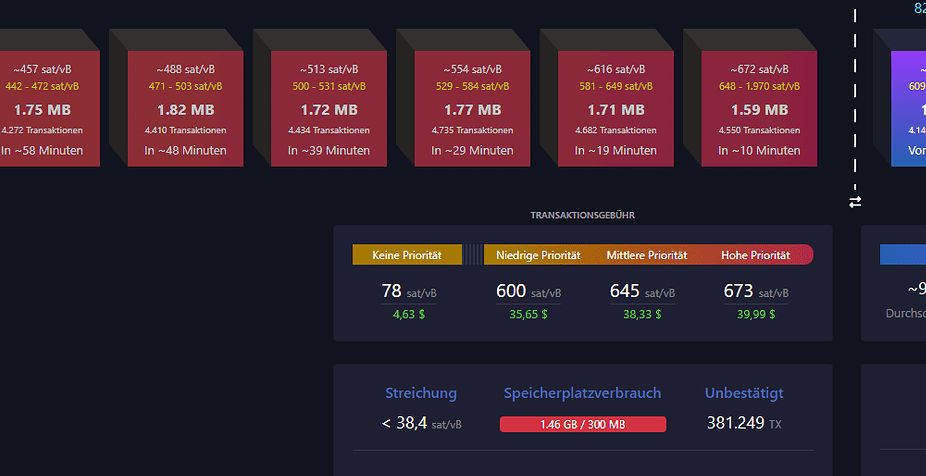
Task: Click the 600 sat/vB low priority fee
Action: pyautogui.click(x=528, y=292)
